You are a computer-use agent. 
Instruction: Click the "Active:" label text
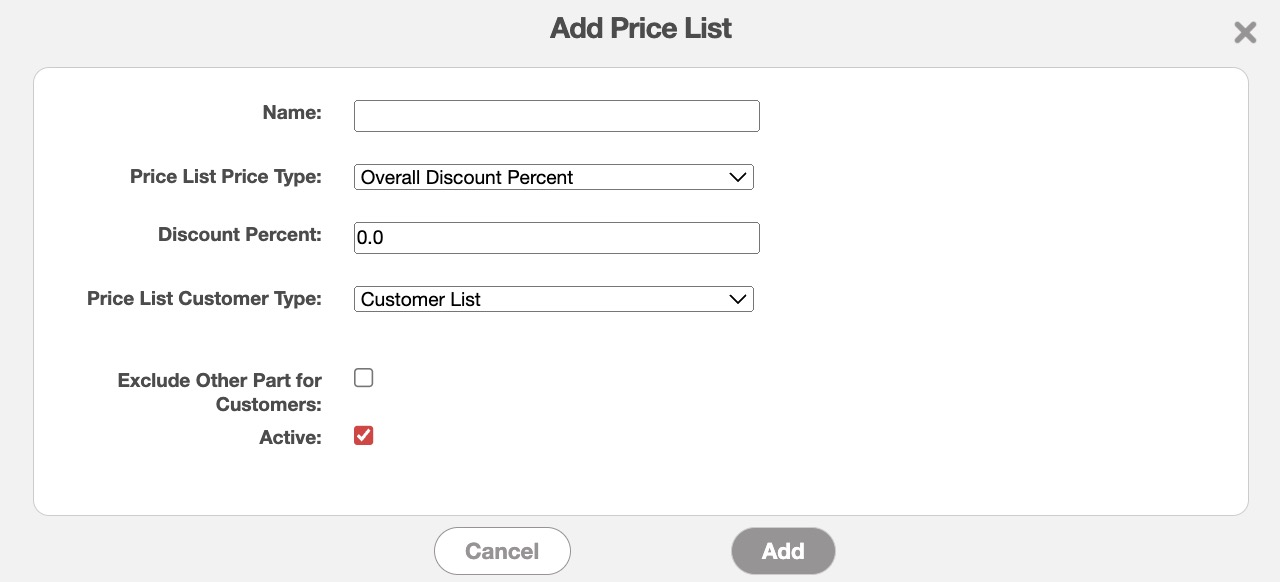[291, 437]
